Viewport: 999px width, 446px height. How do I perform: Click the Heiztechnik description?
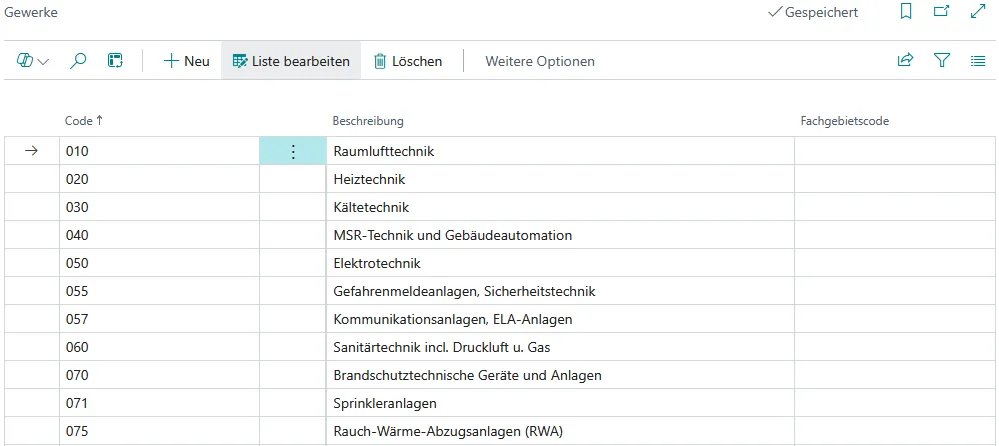click(x=370, y=179)
